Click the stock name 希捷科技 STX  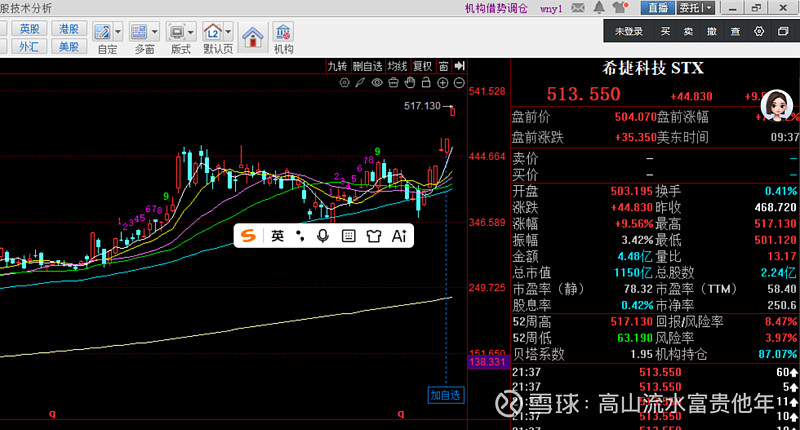pos(653,68)
